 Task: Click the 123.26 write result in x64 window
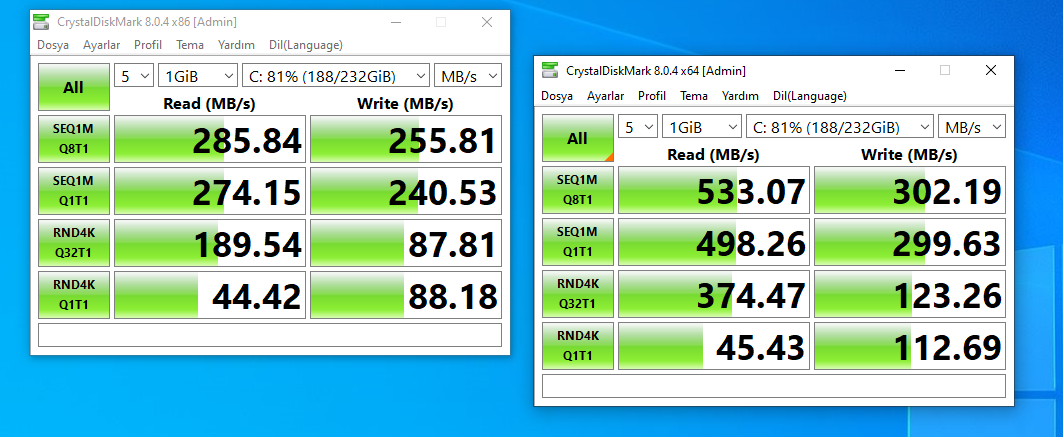[910, 294]
